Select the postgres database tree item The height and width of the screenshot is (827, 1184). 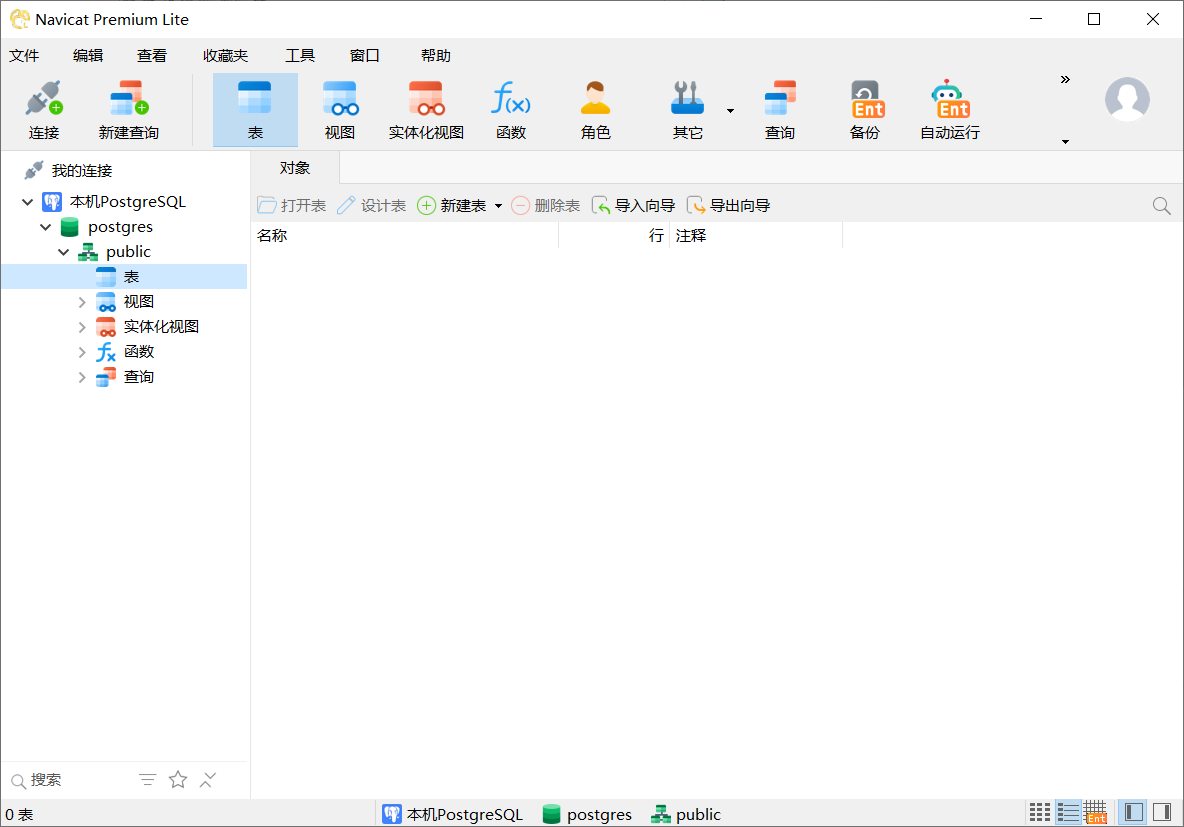120,227
